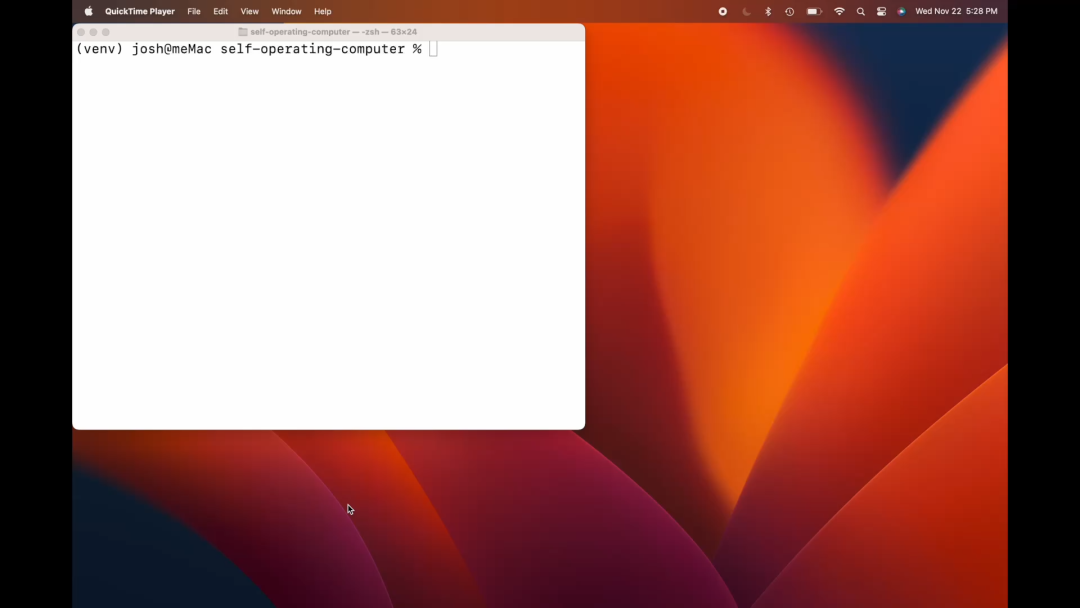Screen dimensions: 1080x608
Task: Click the date and time clock
Action: click(x=956, y=12)
